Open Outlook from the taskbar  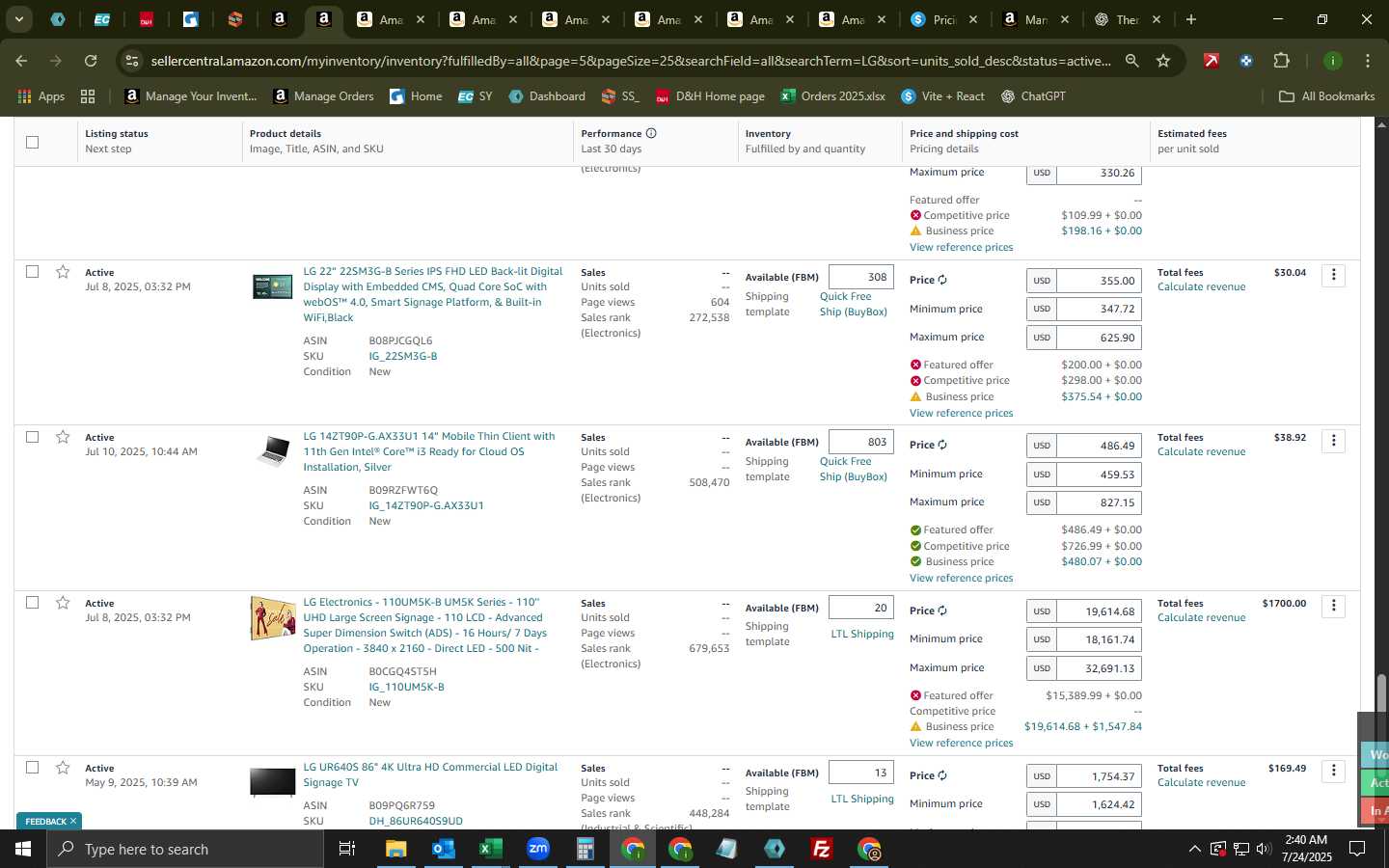pyautogui.click(x=444, y=849)
